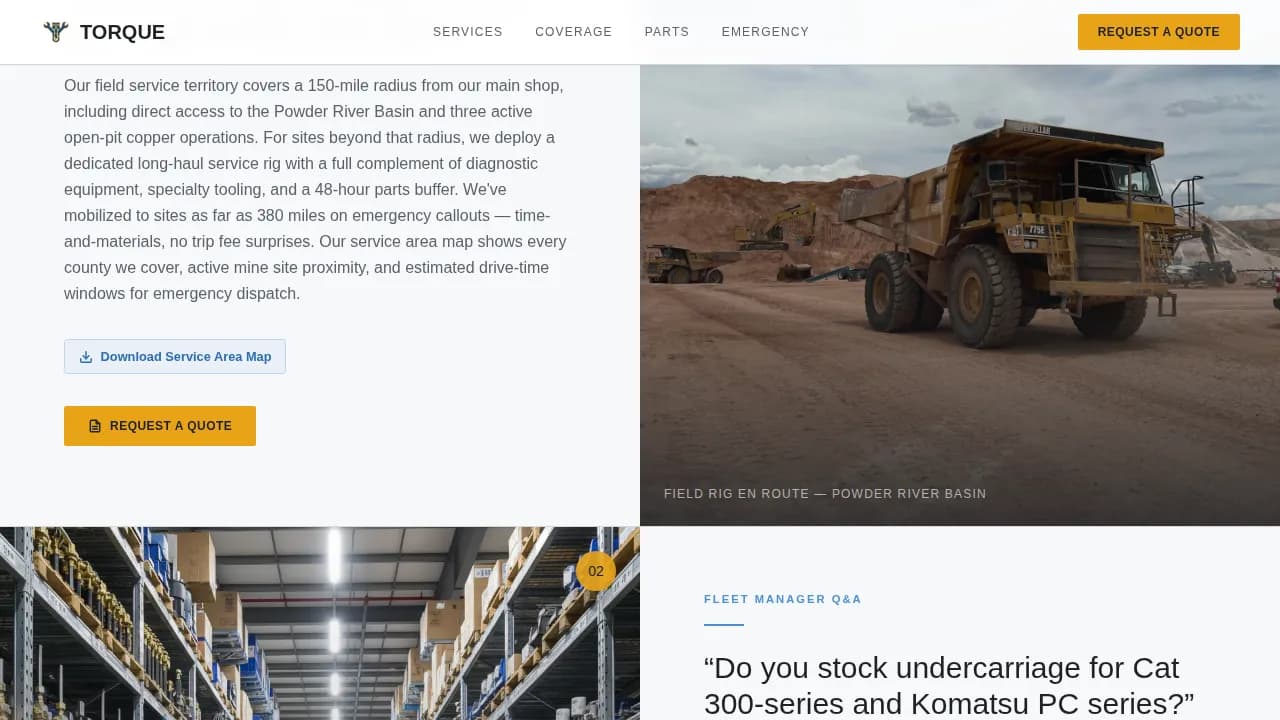Open the SERVICES menu item

pos(467,31)
